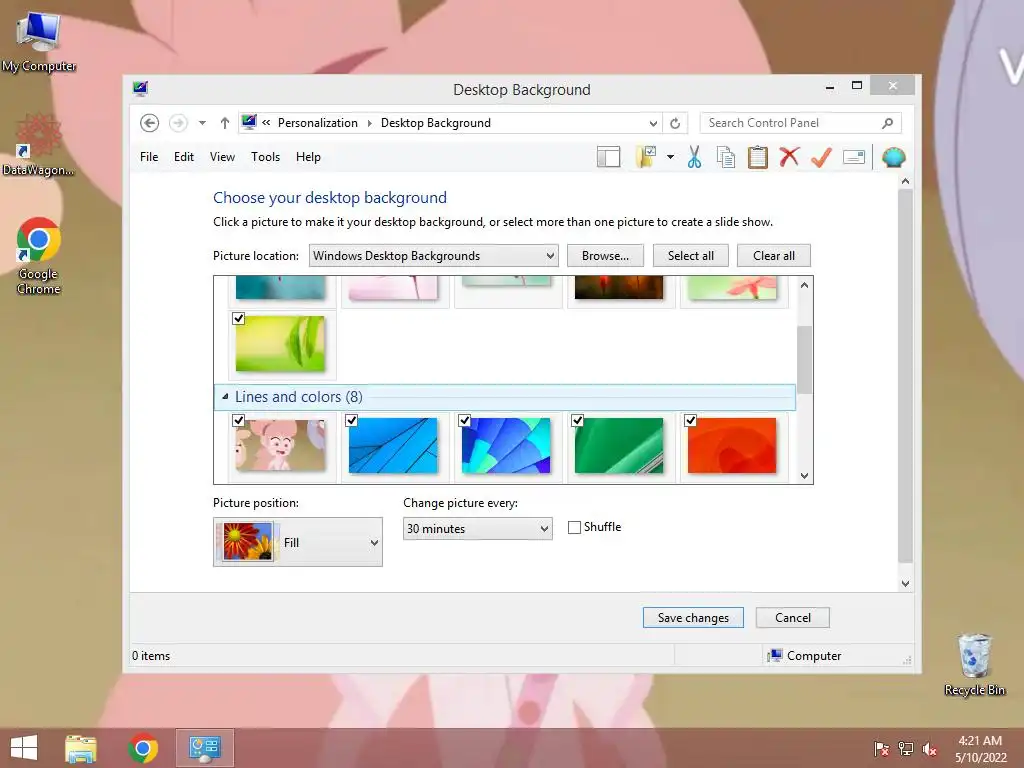Click the Cut scissors toolbar icon

694,157
